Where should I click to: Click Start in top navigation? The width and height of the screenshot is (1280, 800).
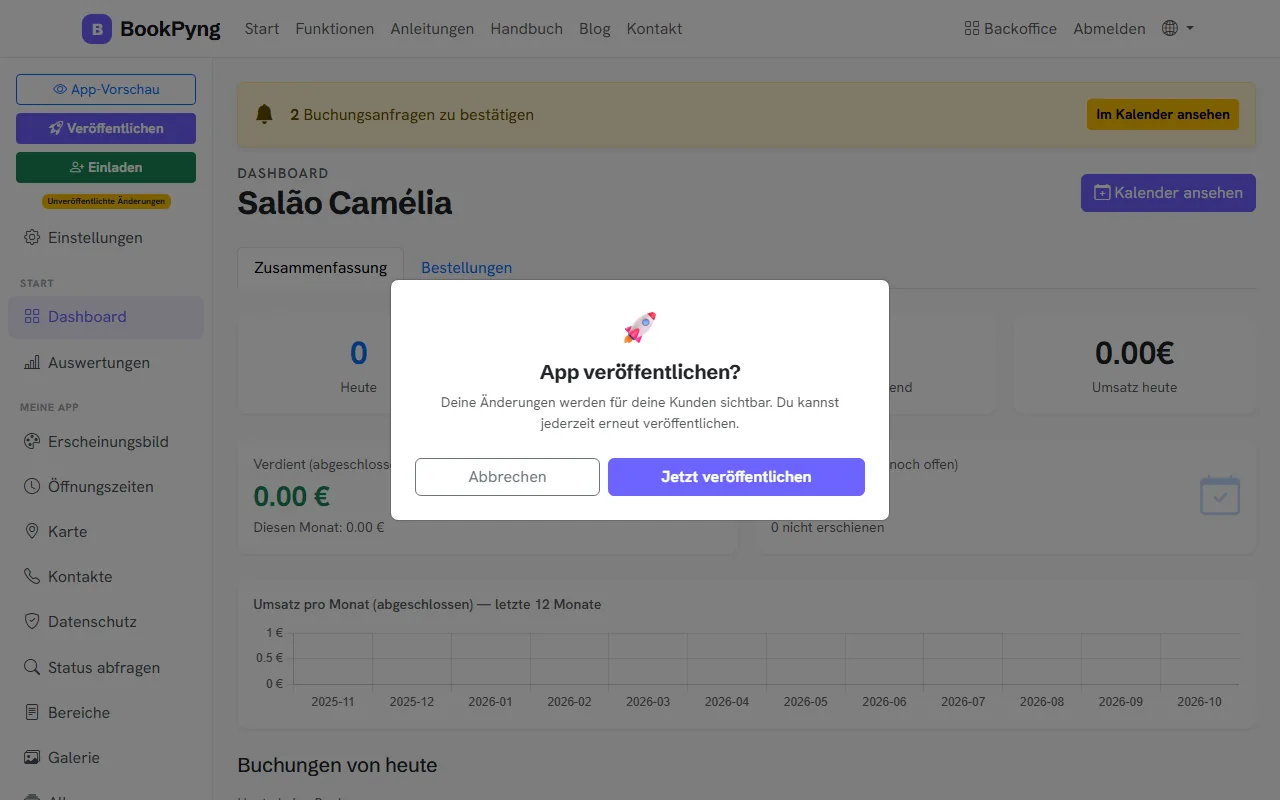point(262,29)
